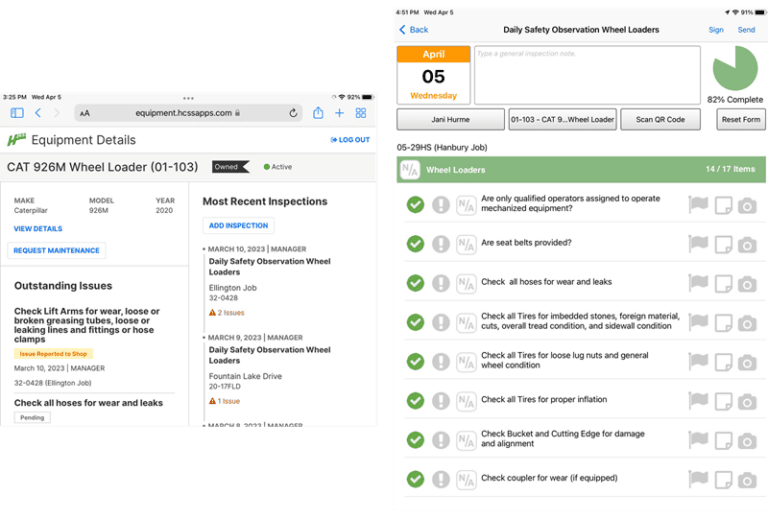Tap Send in the top bar
This screenshot has width=768, height=519.
(x=746, y=30)
